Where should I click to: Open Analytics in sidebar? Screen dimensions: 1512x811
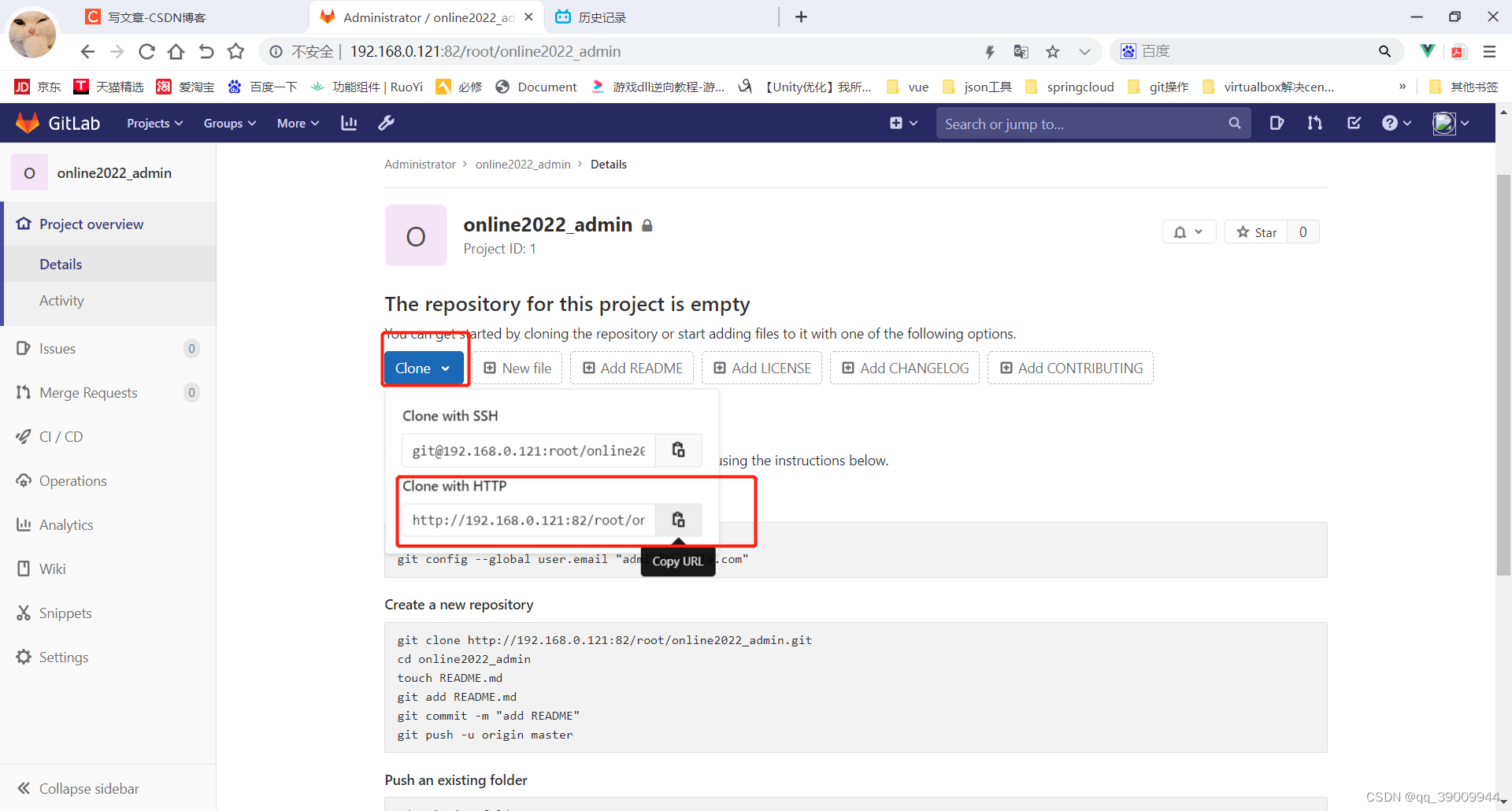point(108,524)
